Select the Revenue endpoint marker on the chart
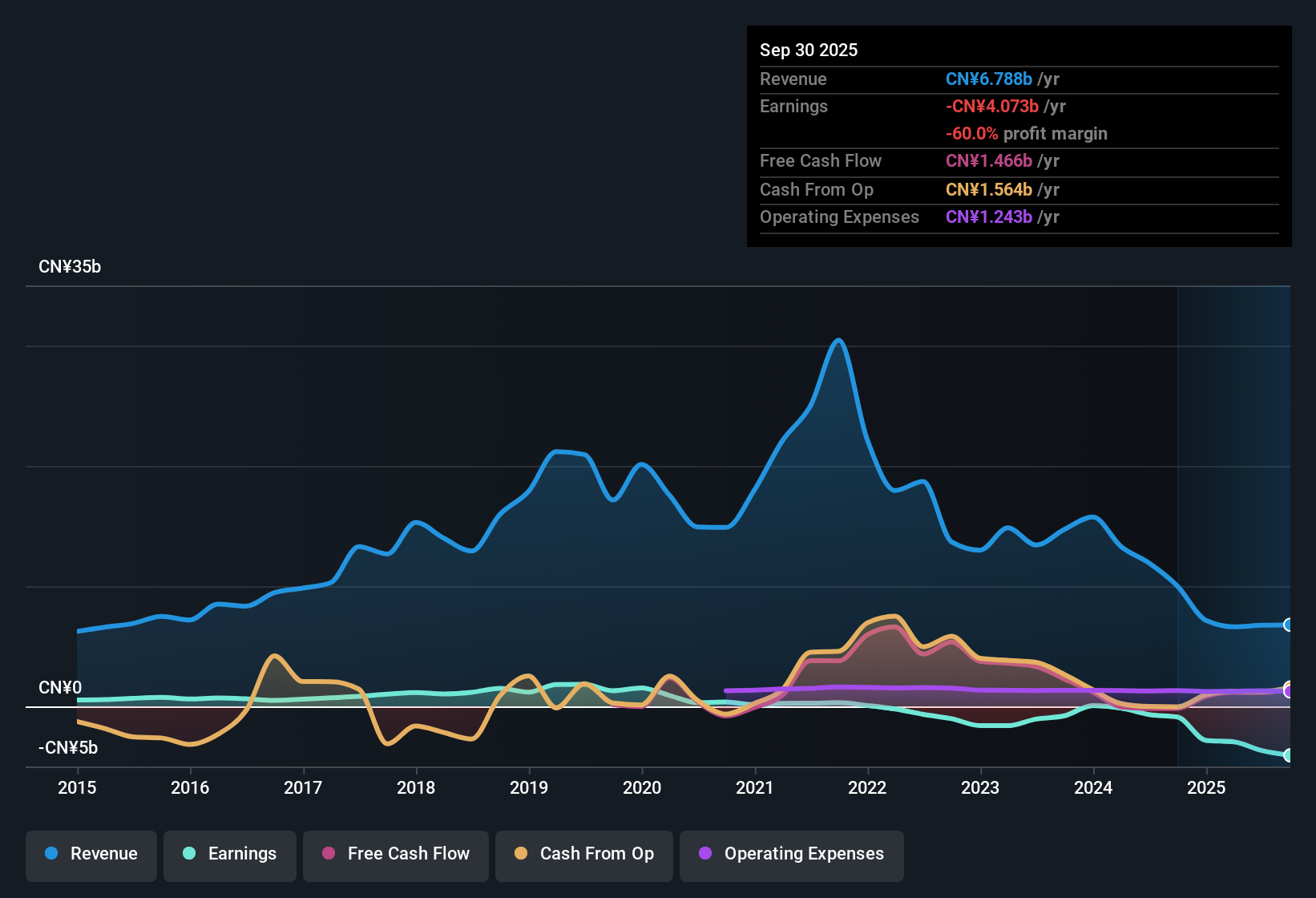 point(1288,625)
